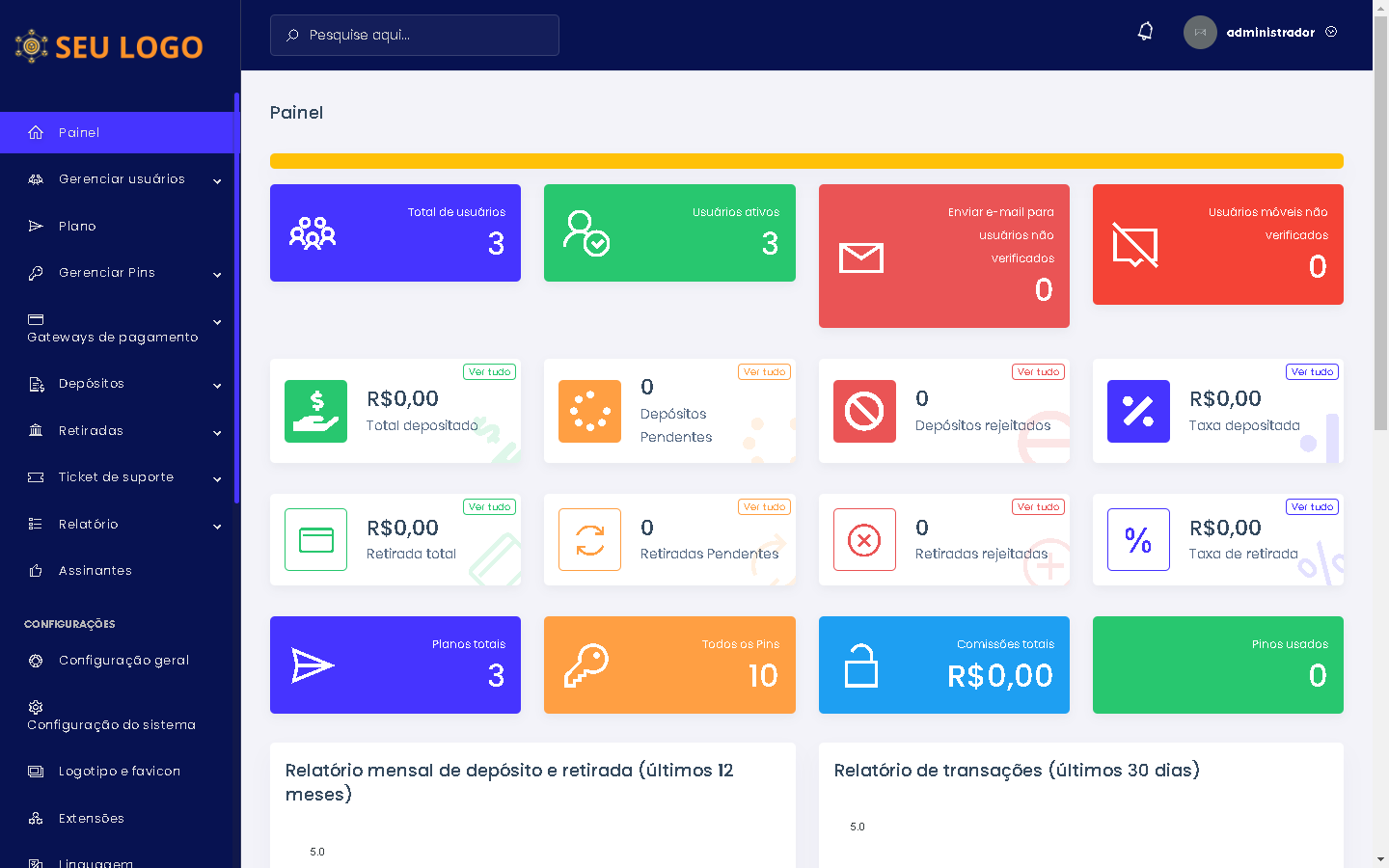
Task: Click the envelope icon on email card
Action: (860, 258)
